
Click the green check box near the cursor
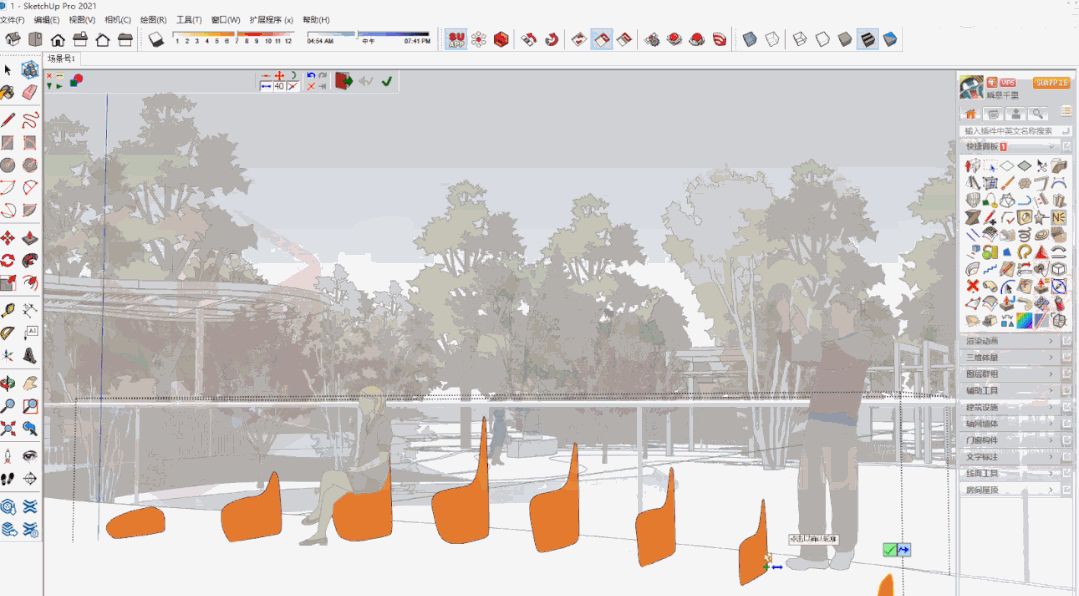pyautogui.click(x=890, y=550)
